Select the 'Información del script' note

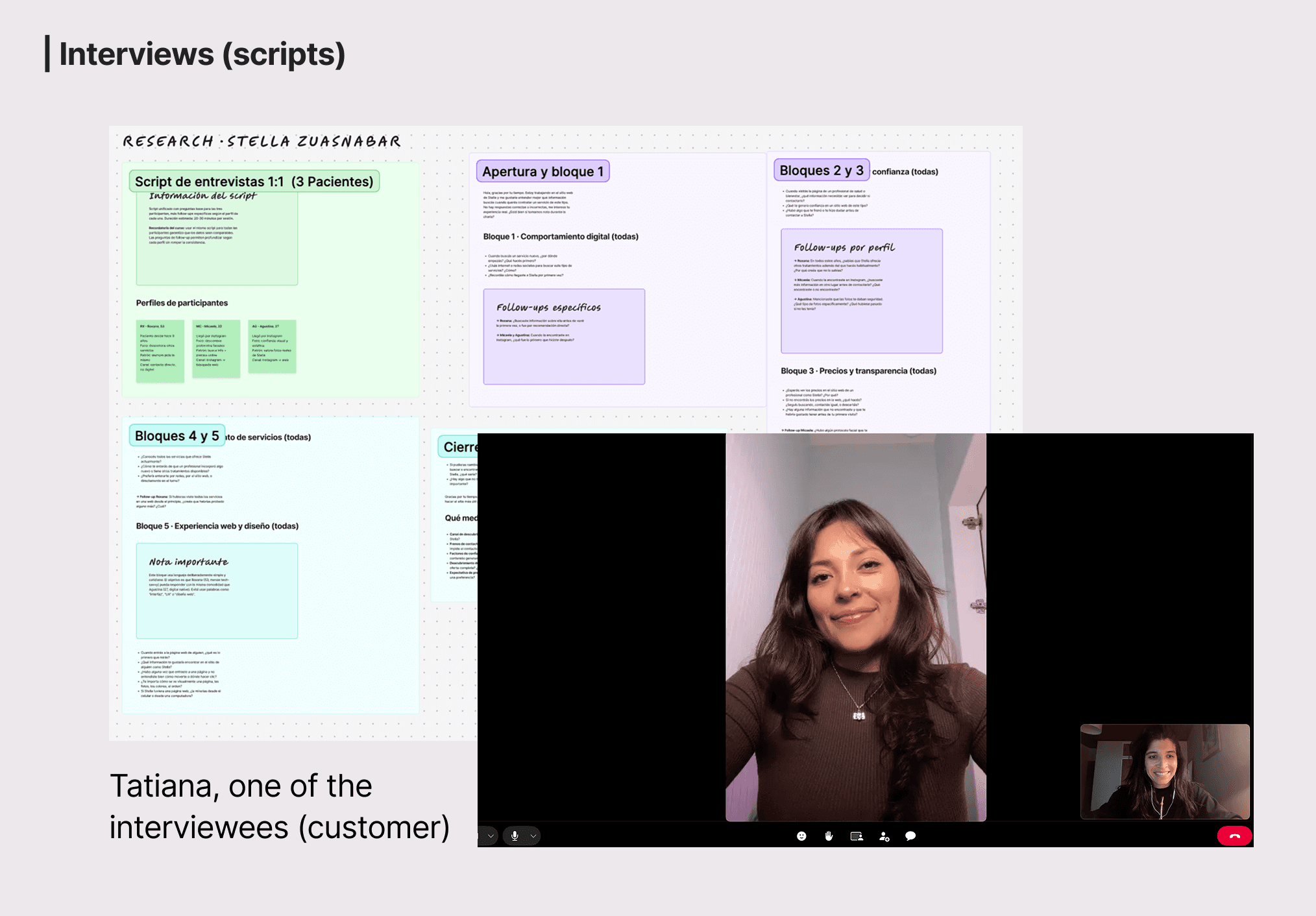(x=217, y=237)
